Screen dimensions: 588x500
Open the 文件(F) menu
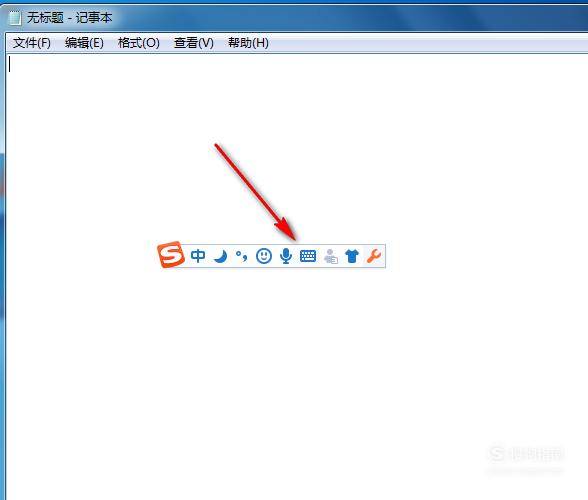click(32, 43)
